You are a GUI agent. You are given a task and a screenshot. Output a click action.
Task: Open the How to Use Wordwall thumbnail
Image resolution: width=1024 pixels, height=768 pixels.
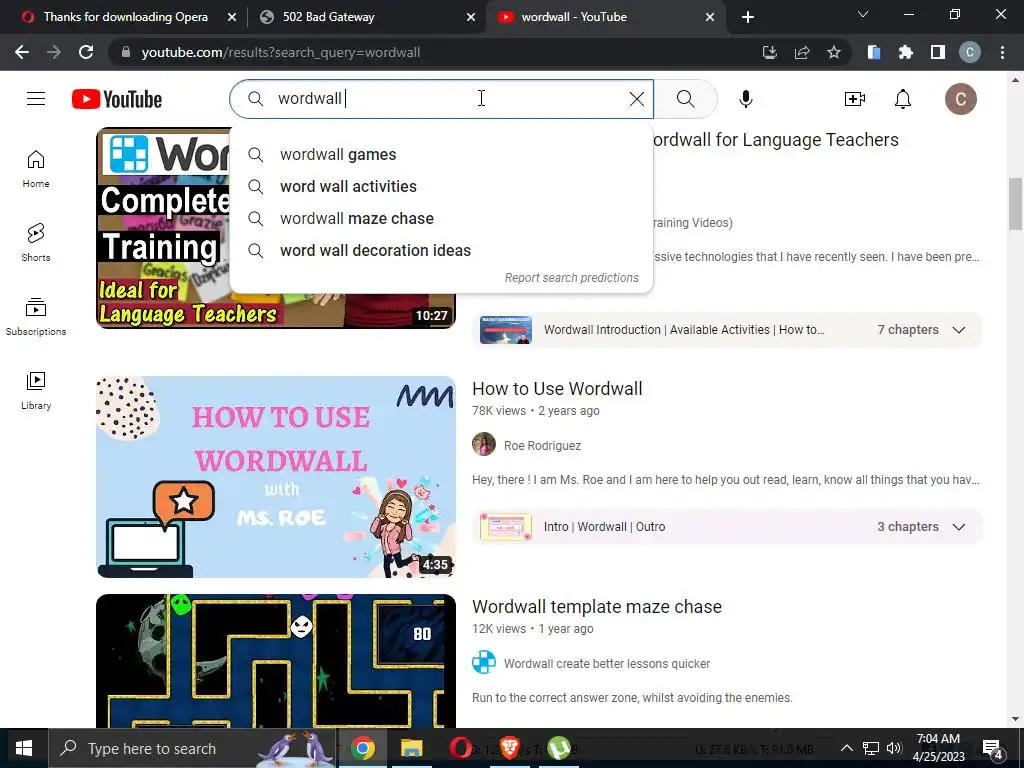tap(276, 477)
